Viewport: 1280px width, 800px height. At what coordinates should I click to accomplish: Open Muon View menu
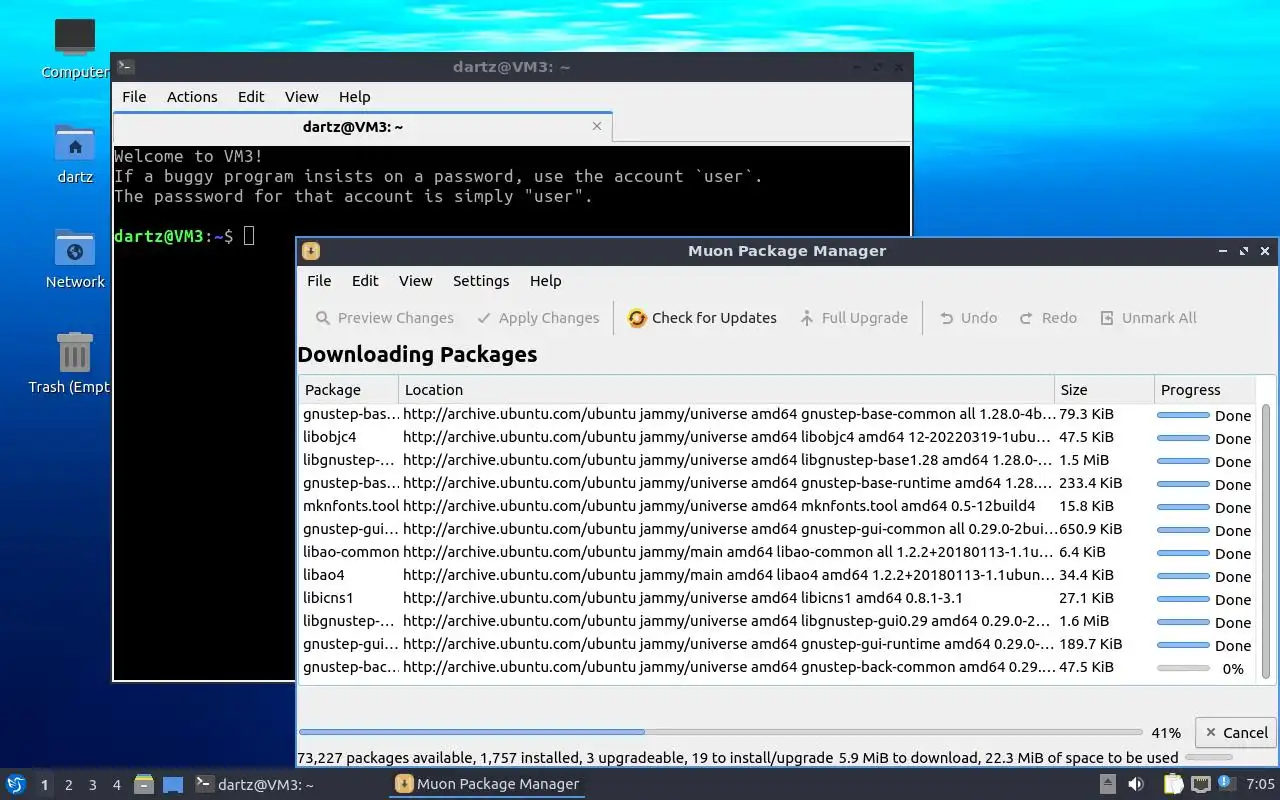point(415,281)
